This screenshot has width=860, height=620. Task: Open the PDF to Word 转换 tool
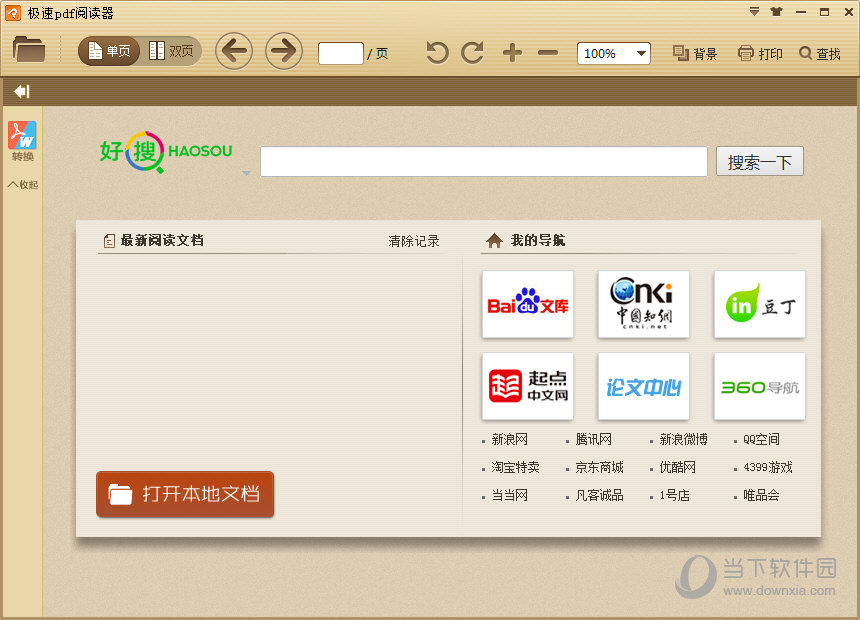pyautogui.click(x=22, y=141)
